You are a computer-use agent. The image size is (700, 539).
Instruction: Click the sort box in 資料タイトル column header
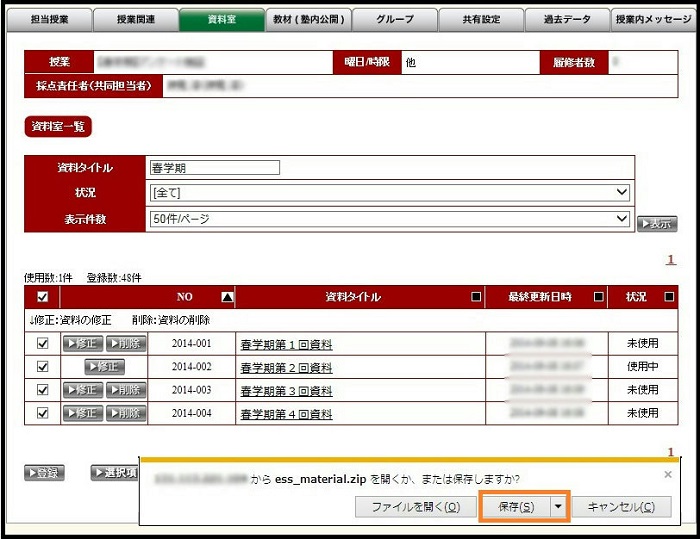[x=476, y=297]
